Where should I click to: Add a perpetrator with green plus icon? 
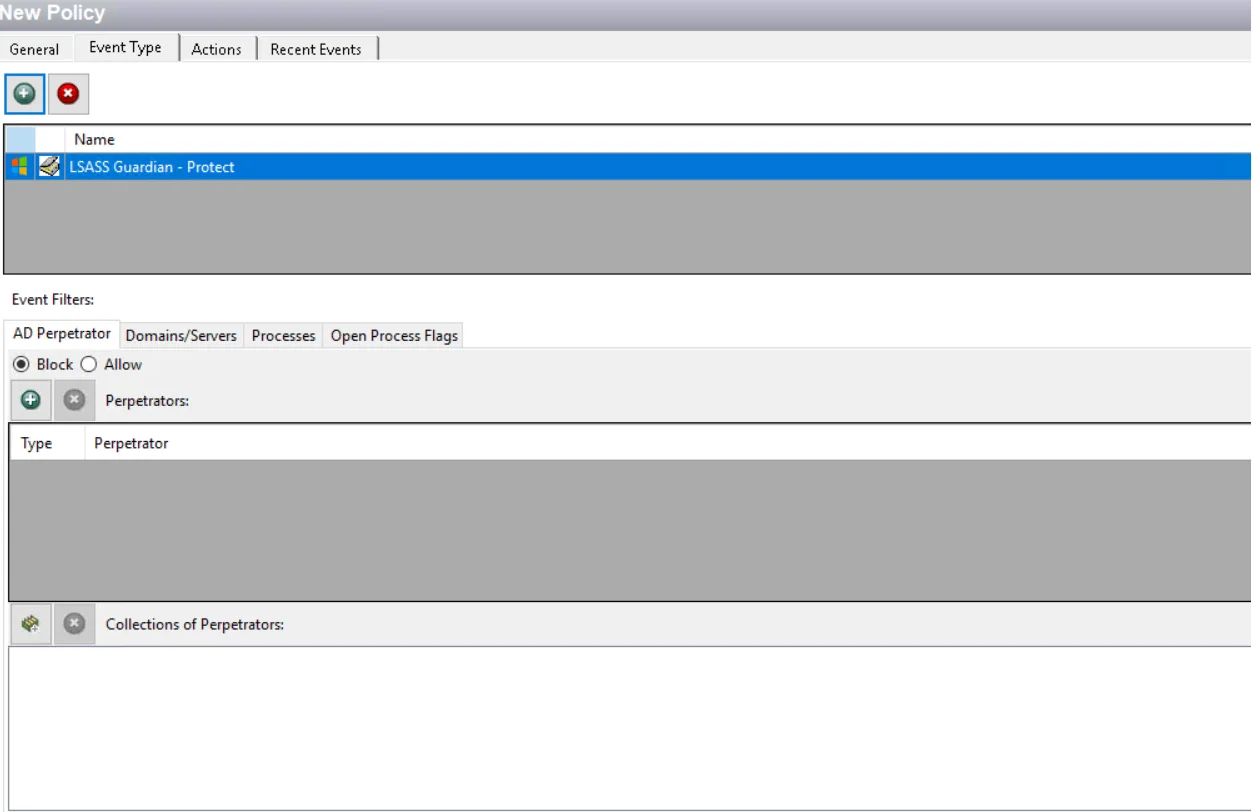31,400
